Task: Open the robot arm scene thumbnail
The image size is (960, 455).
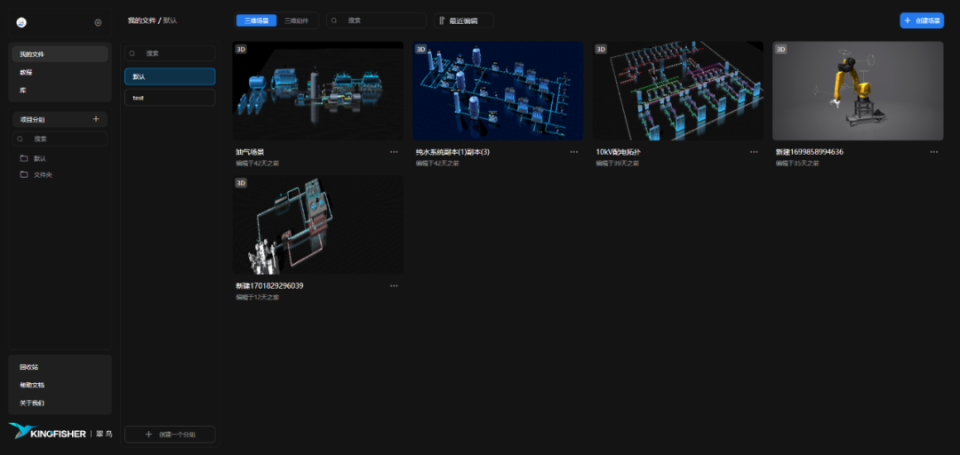Action: 858,91
